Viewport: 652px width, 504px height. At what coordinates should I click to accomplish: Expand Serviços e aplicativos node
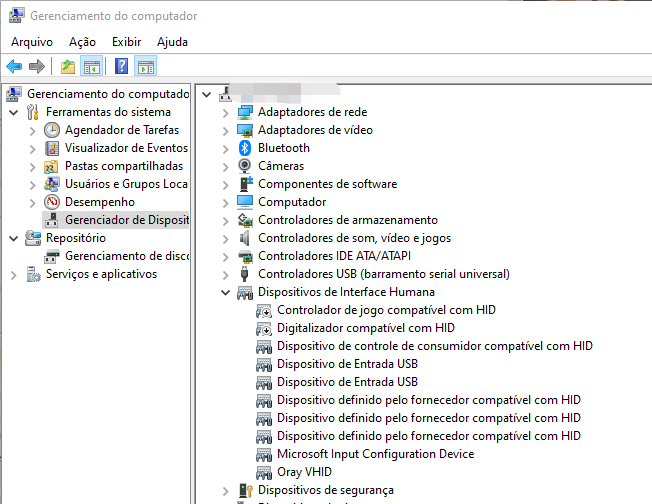14,275
